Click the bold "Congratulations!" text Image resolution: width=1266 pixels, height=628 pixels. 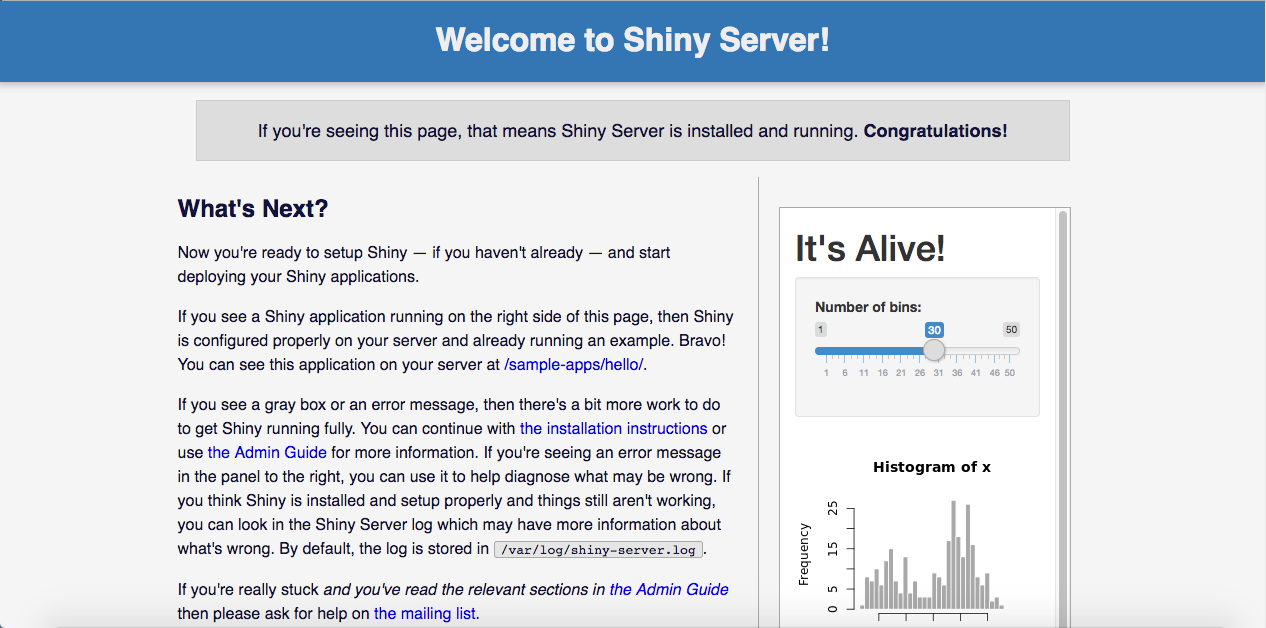(x=936, y=131)
